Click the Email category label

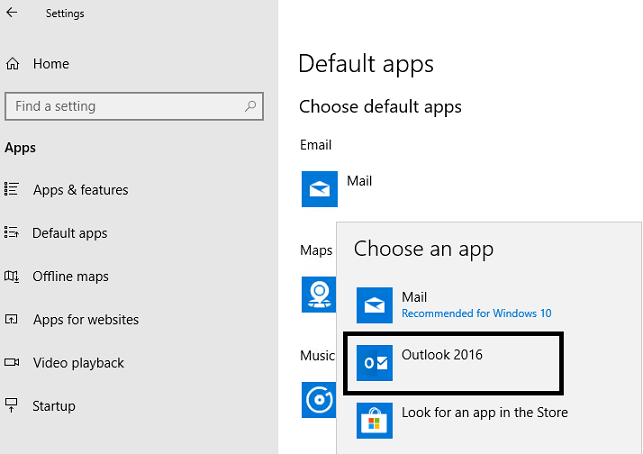coord(316,145)
